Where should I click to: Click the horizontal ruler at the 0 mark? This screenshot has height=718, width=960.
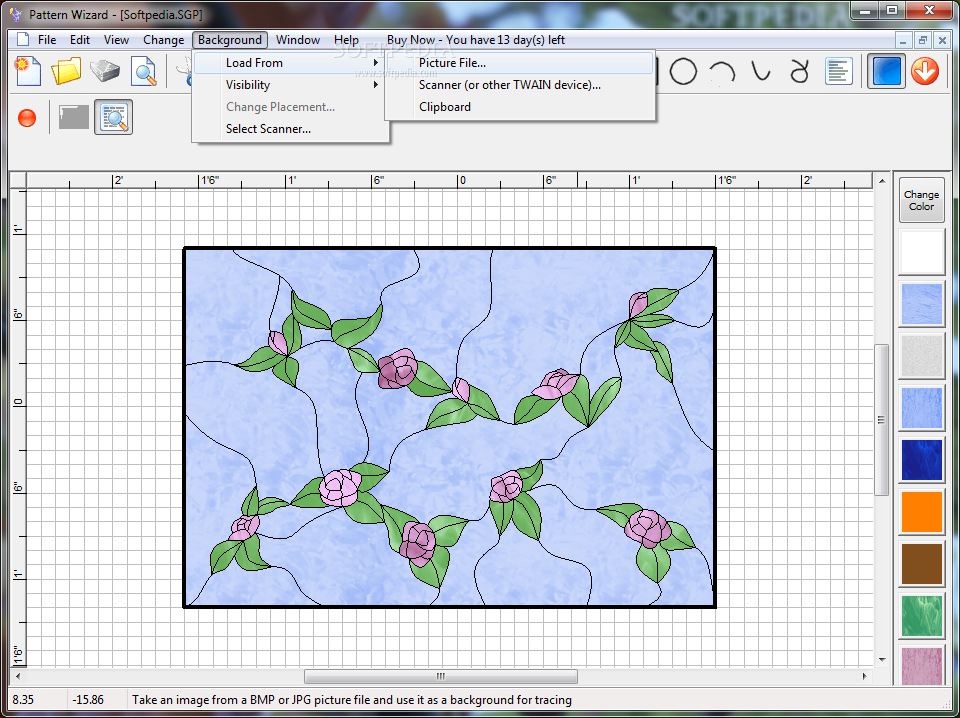pos(462,180)
